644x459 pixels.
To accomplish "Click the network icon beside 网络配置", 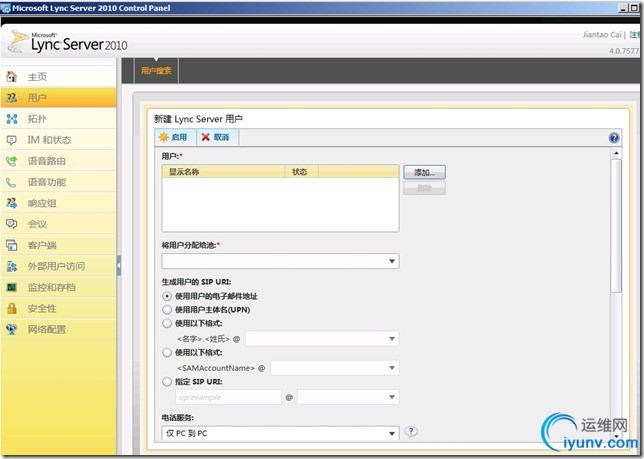I will [12, 329].
